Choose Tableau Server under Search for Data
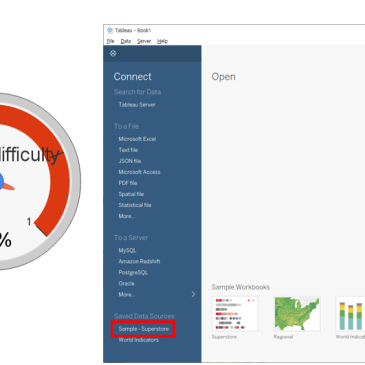This screenshot has height=365, width=365. tap(137, 105)
